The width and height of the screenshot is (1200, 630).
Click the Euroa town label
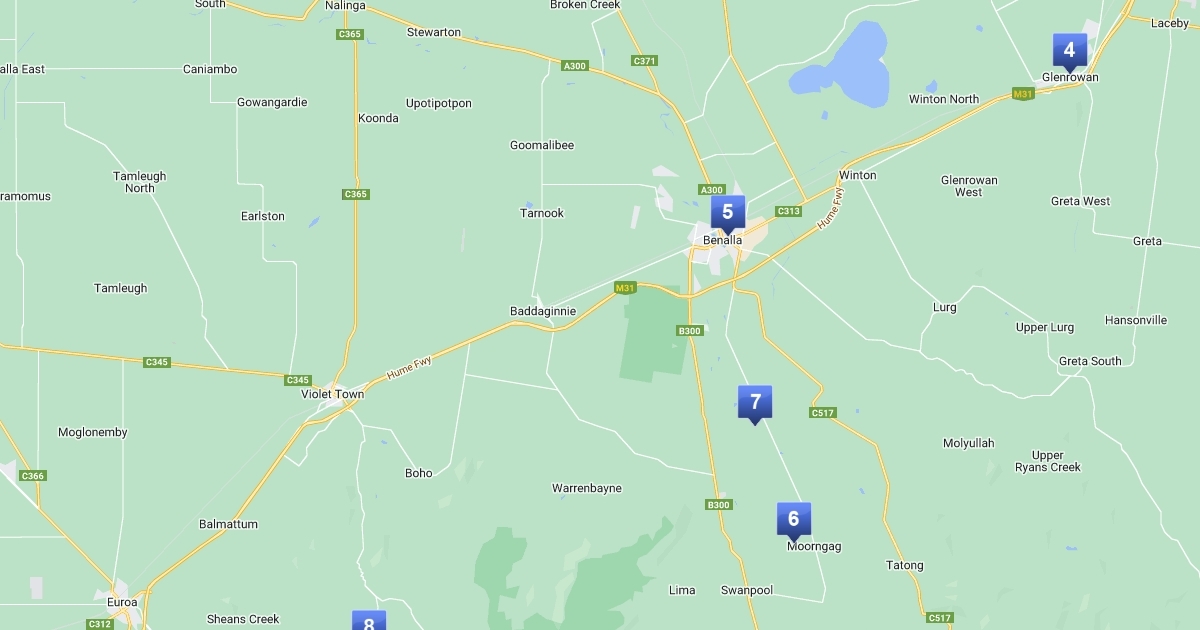(122, 603)
